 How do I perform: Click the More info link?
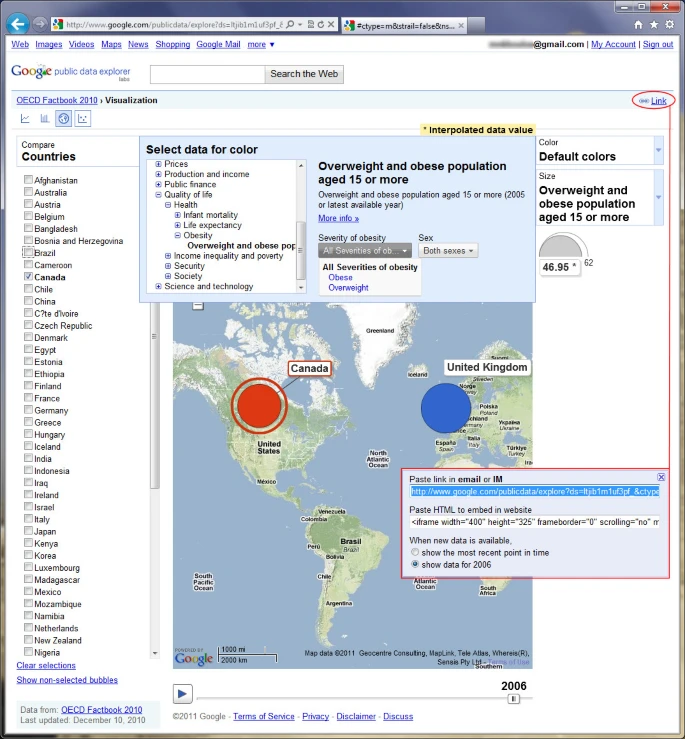tap(338, 218)
